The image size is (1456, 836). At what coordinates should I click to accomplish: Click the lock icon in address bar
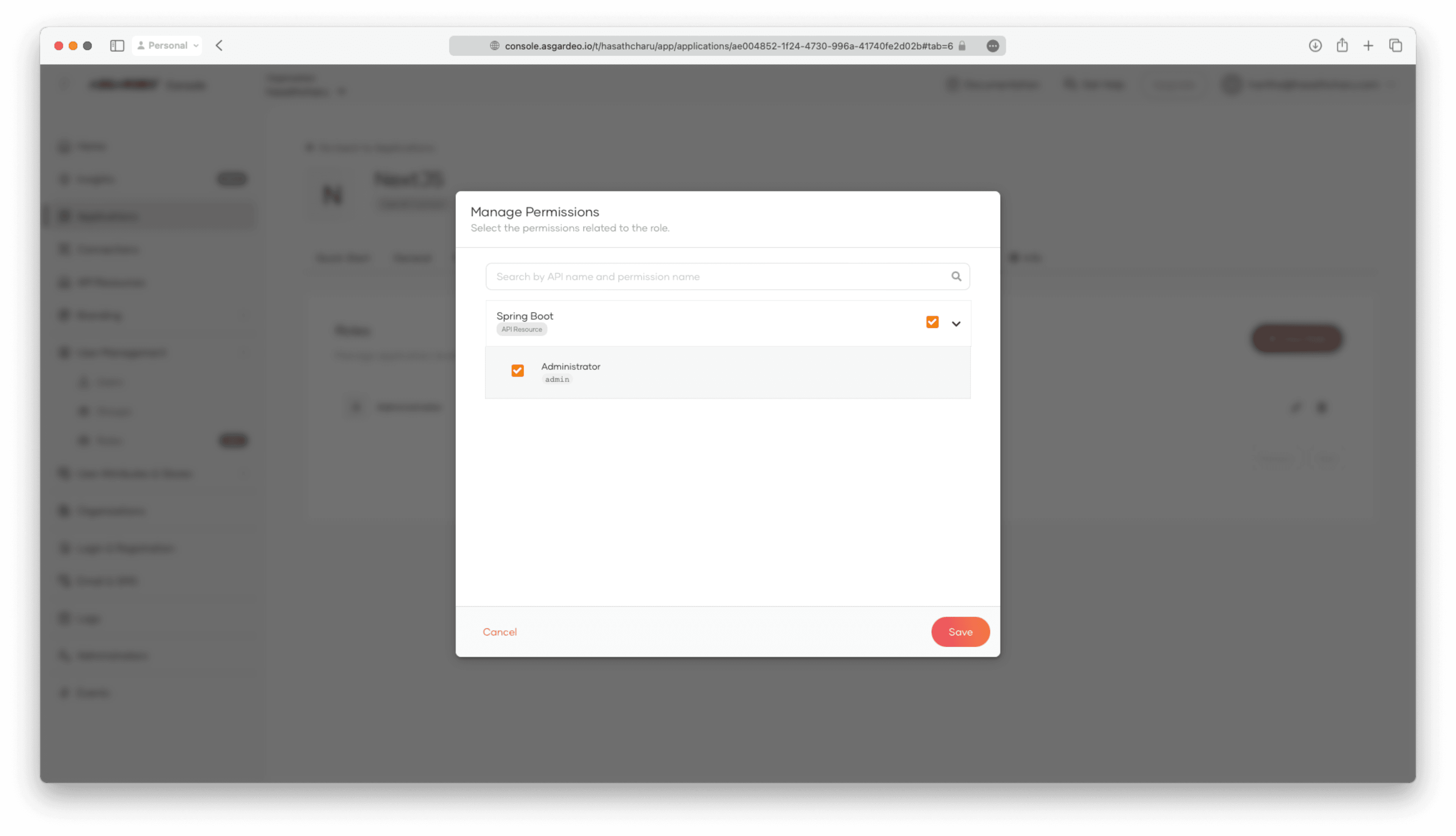tap(962, 46)
